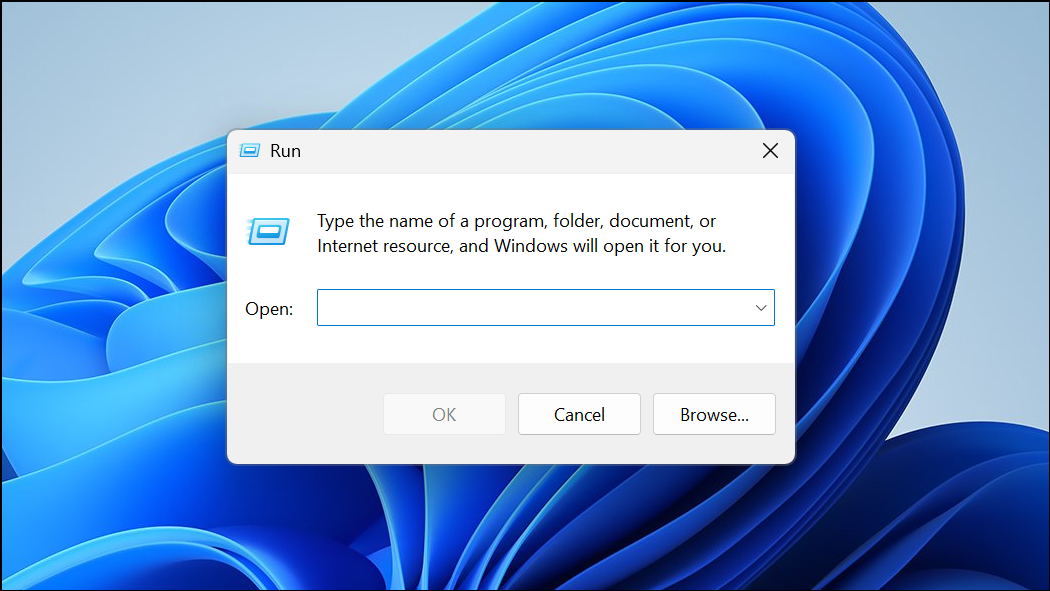Select the small window icon beside 'Run' title
The width and height of the screenshot is (1050, 591).
tap(248, 150)
